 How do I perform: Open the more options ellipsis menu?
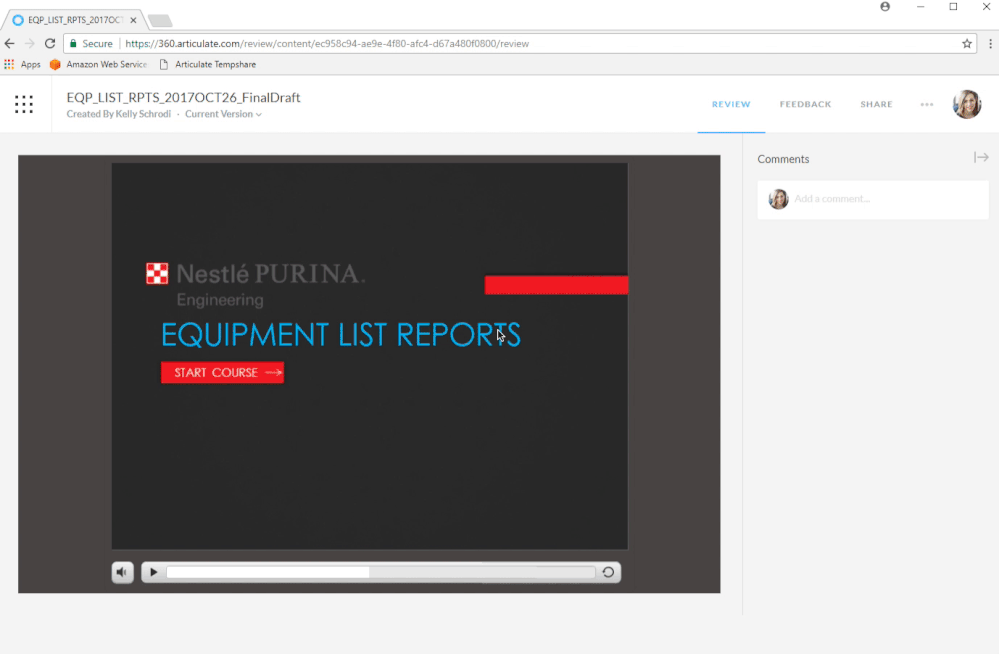927,104
